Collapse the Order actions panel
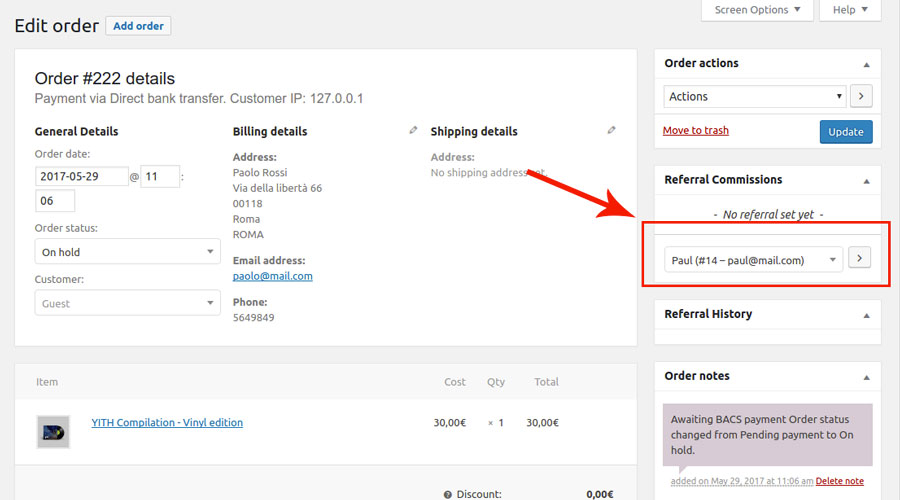 tap(866, 64)
